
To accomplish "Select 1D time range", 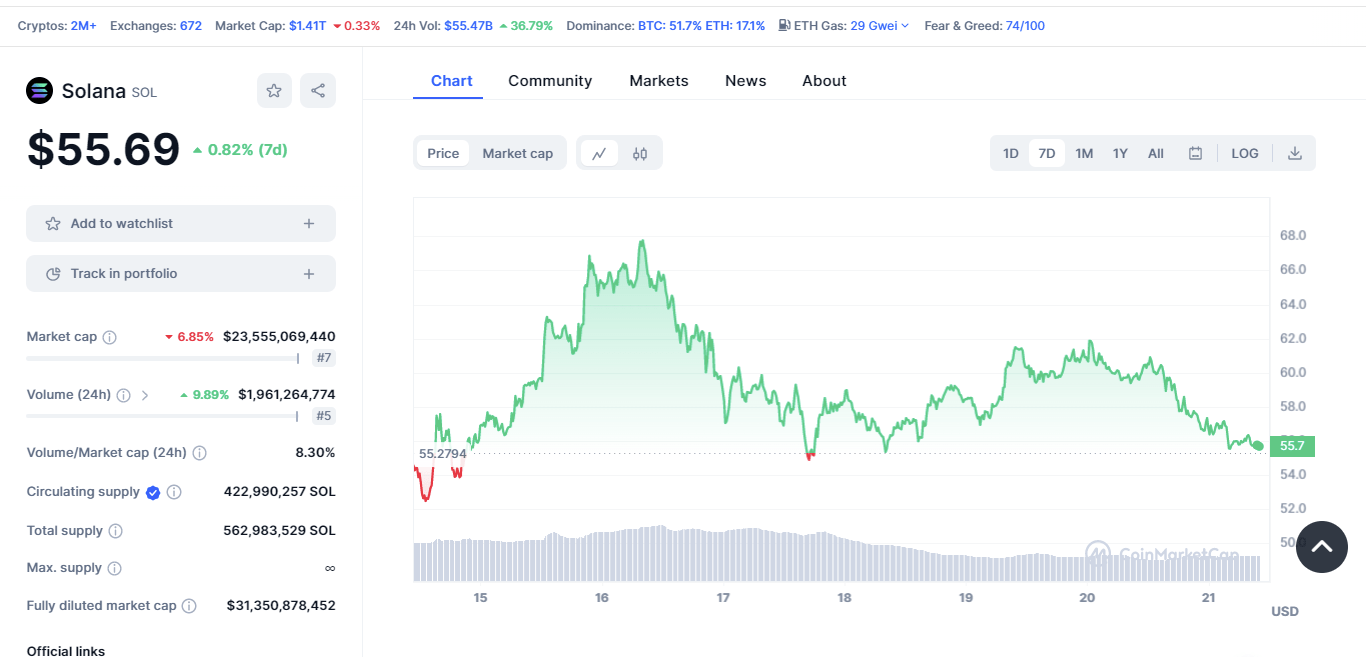I will (1011, 153).
